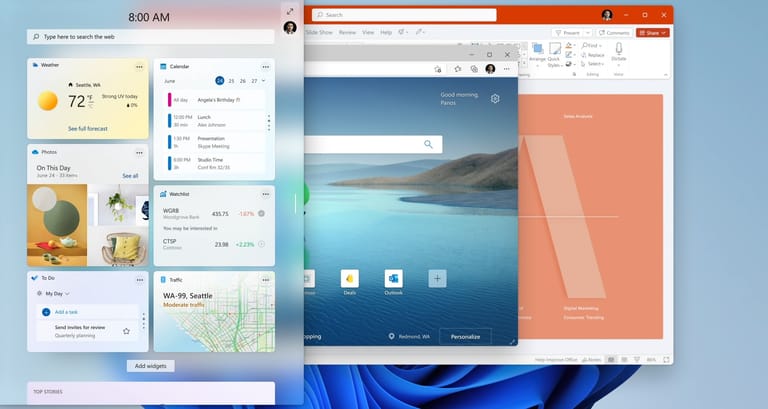
Task: Open new tab page settings gear
Action: (495, 98)
